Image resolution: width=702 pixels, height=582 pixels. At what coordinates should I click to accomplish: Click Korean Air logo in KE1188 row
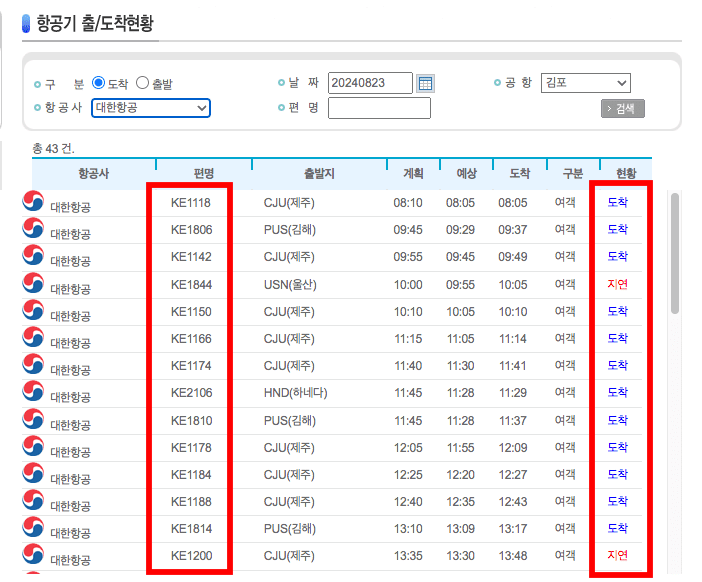click(x=33, y=500)
